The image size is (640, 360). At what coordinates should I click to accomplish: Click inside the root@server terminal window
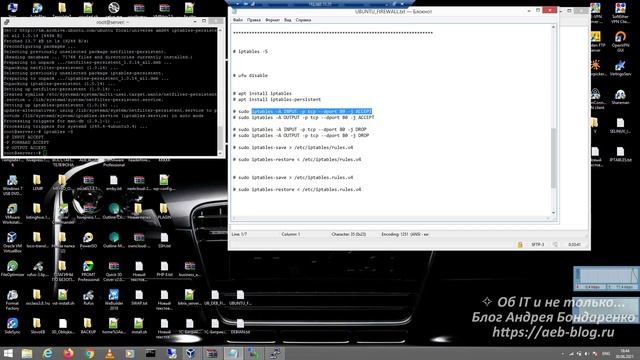pos(110,91)
